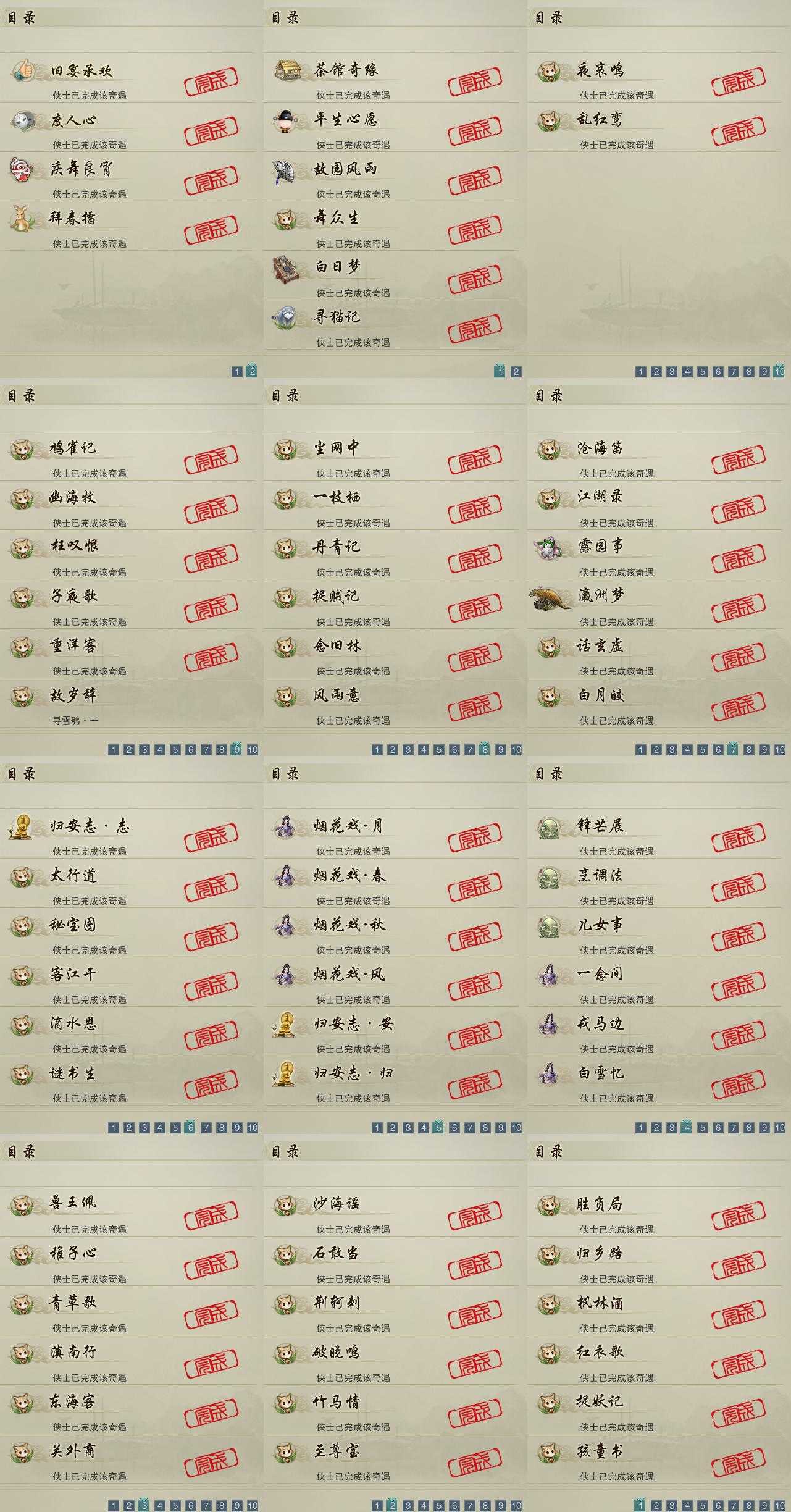The image size is (791, 1512).
Task: Click the flower fairy icon beside 露园事
Action: tap(549, 547)
